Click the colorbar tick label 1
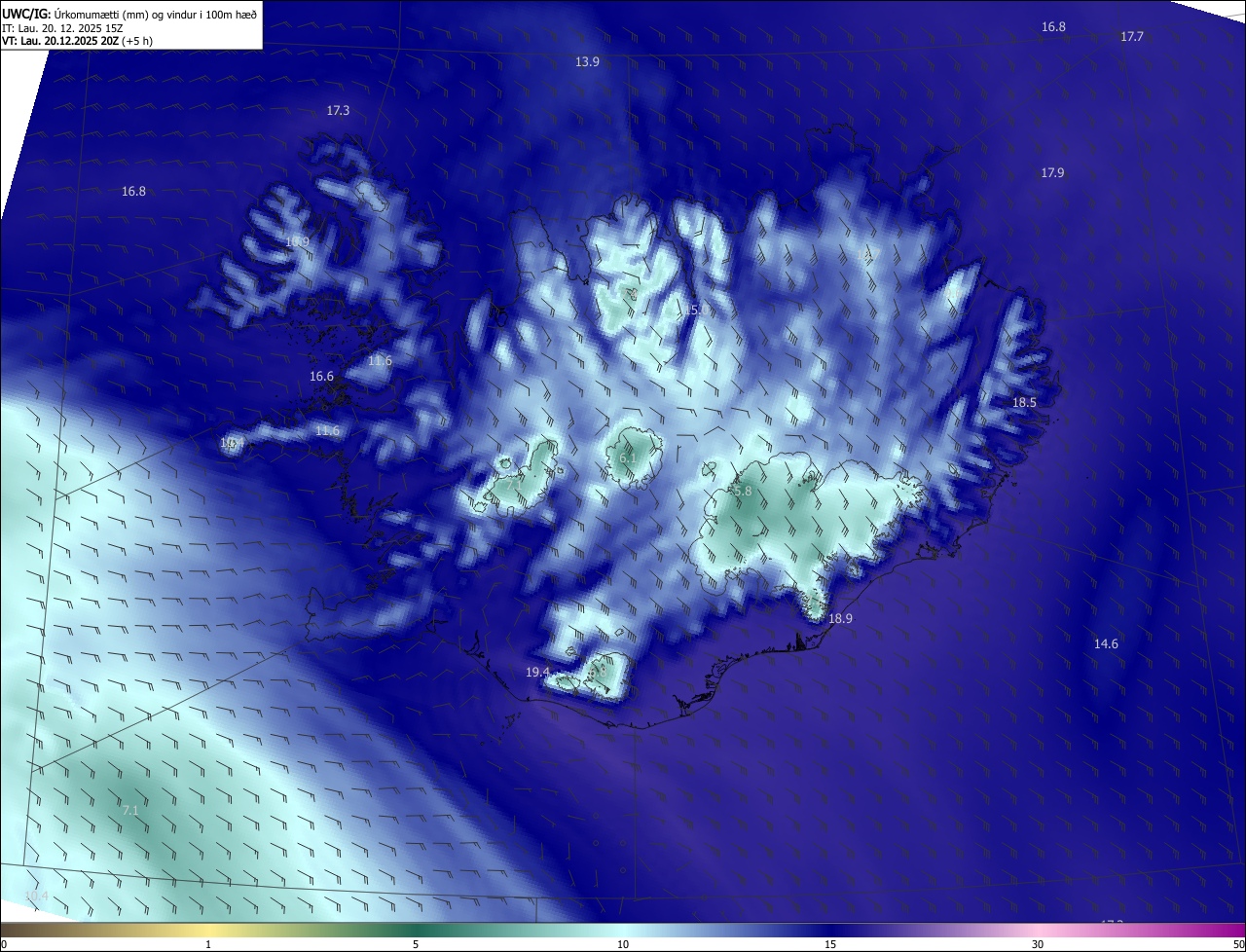The height and width of the screenshot is (952, 1246). 208,944
